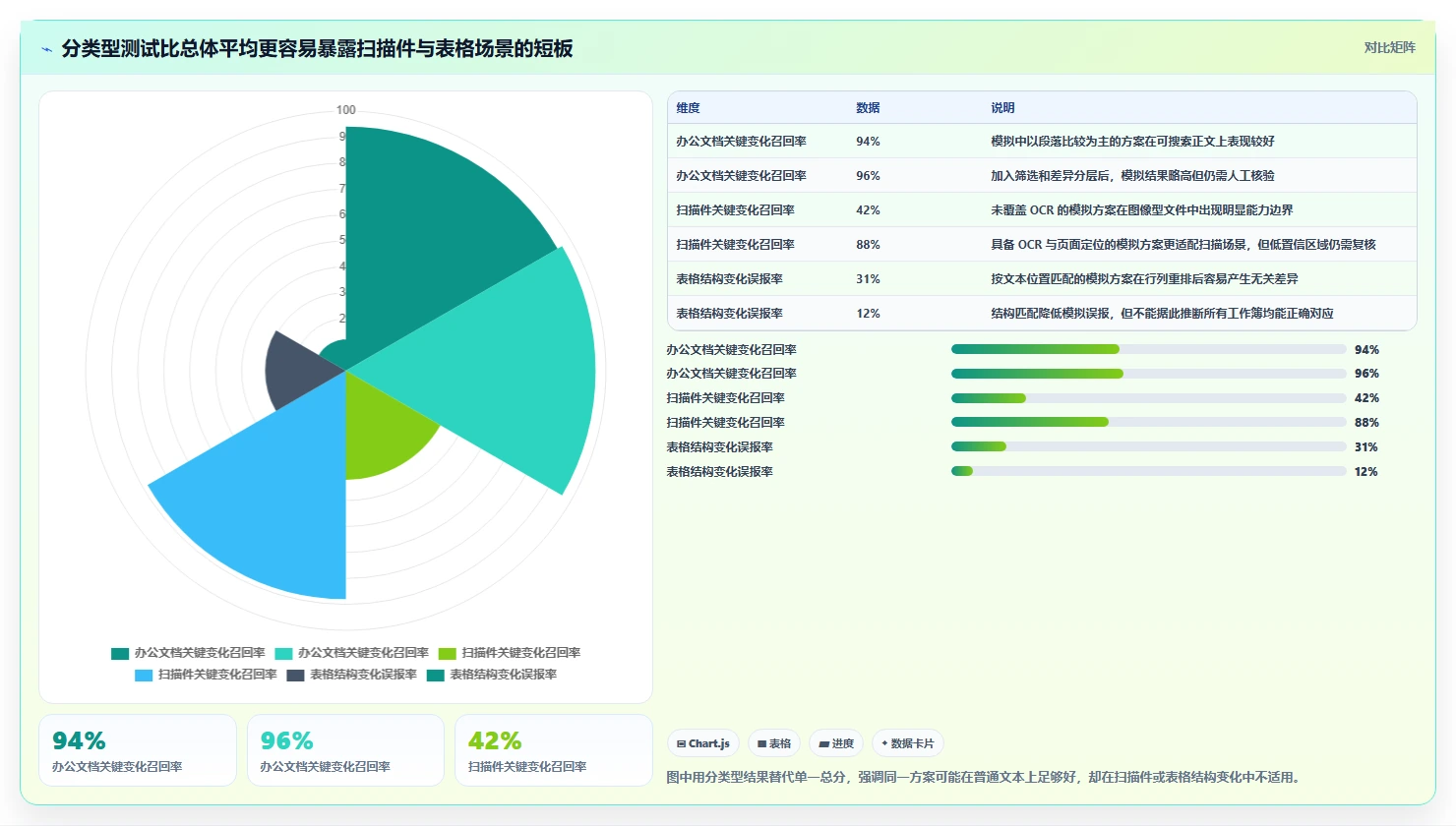Click the 96% progress bar

coord(1148,374)
